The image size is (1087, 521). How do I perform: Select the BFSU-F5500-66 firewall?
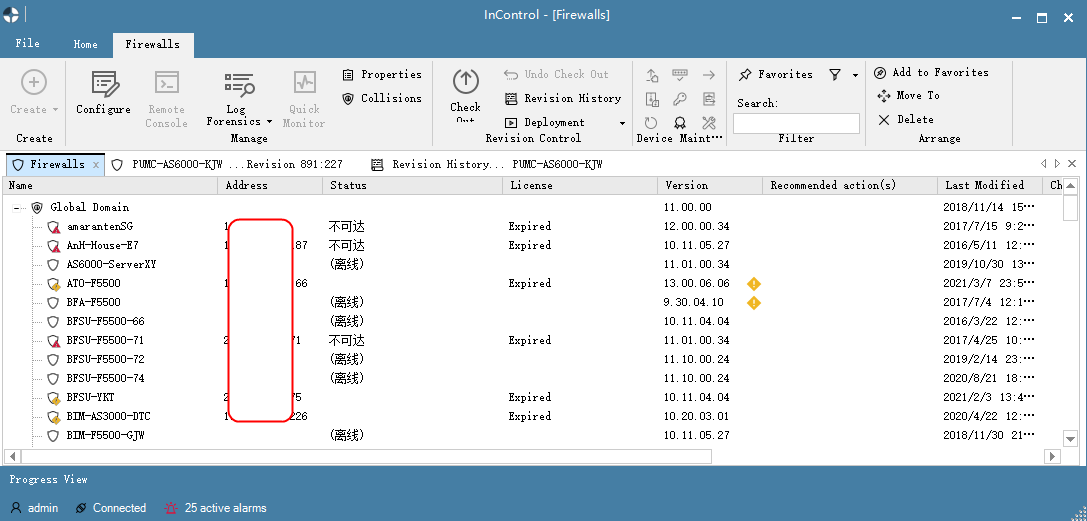105,321
